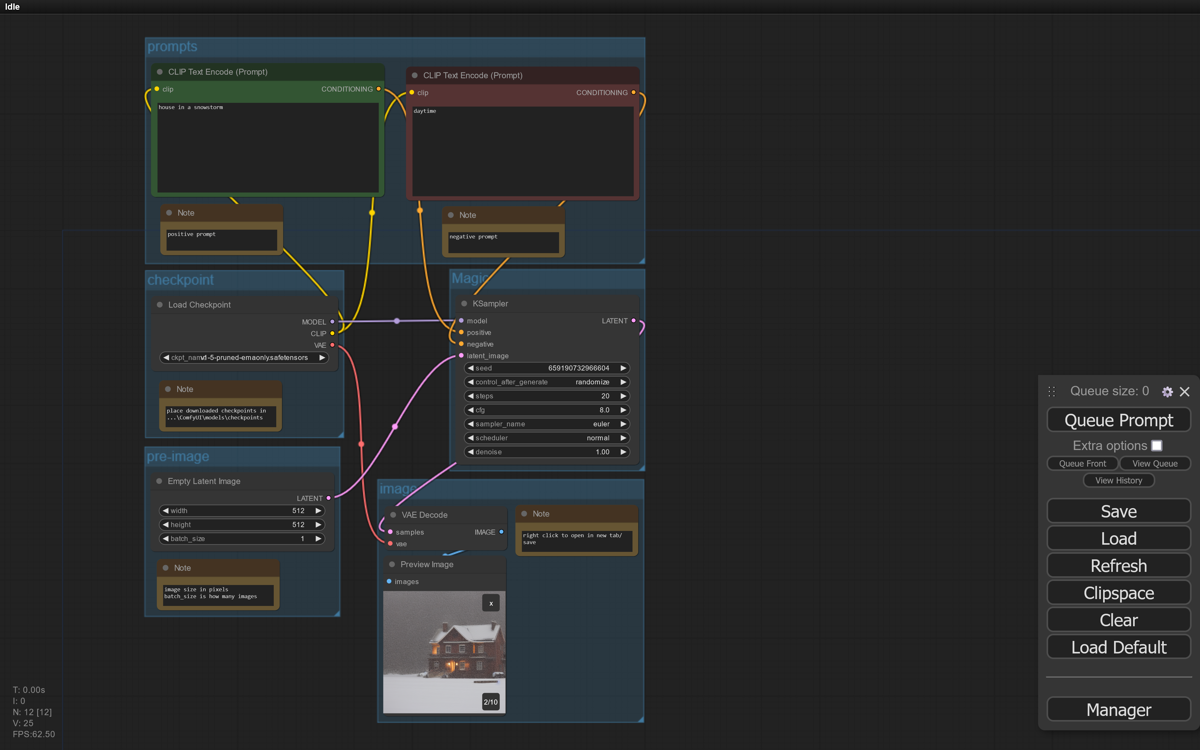Decrease width using its left arrow
The image size is (1200, 750).
[x=166, y=511]
